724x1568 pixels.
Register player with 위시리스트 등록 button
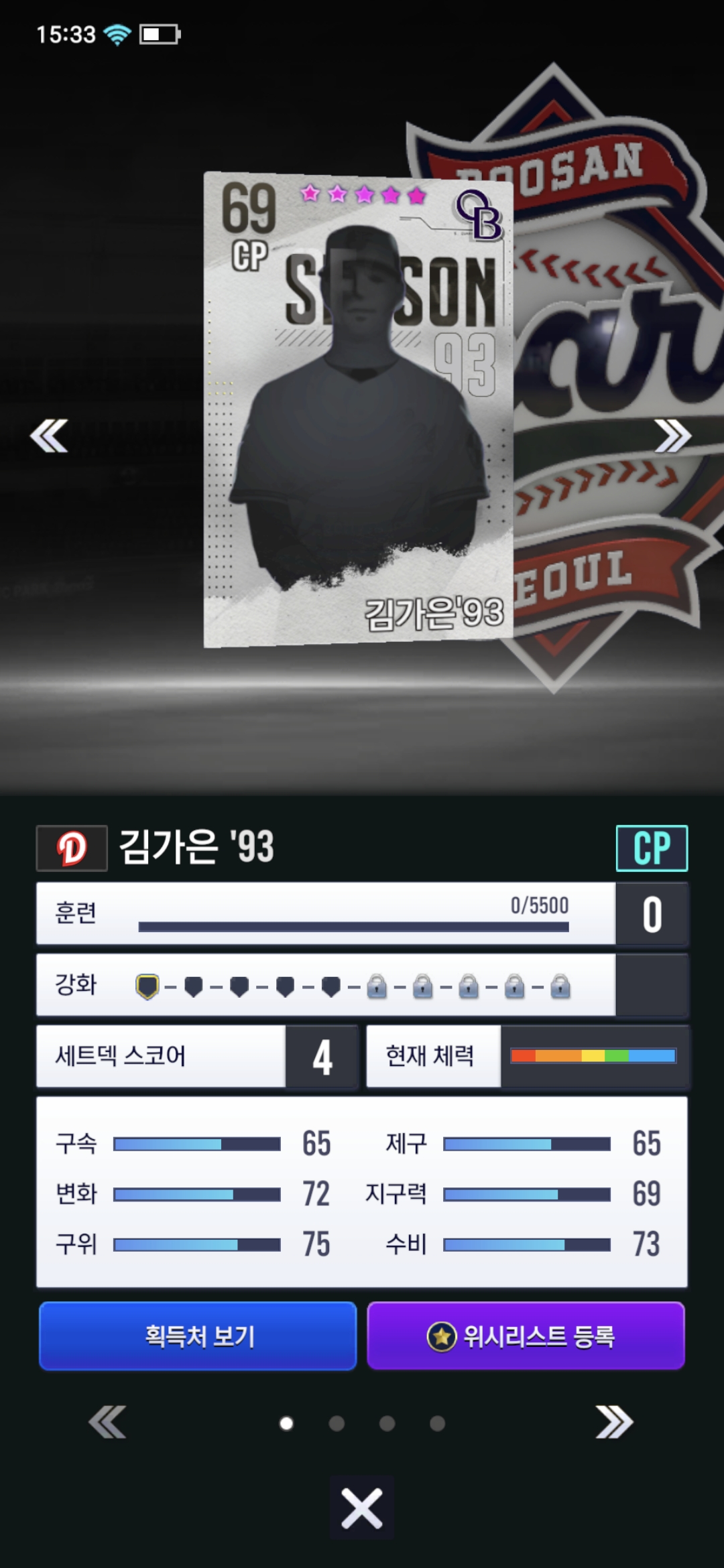(x=526, y=1335)
